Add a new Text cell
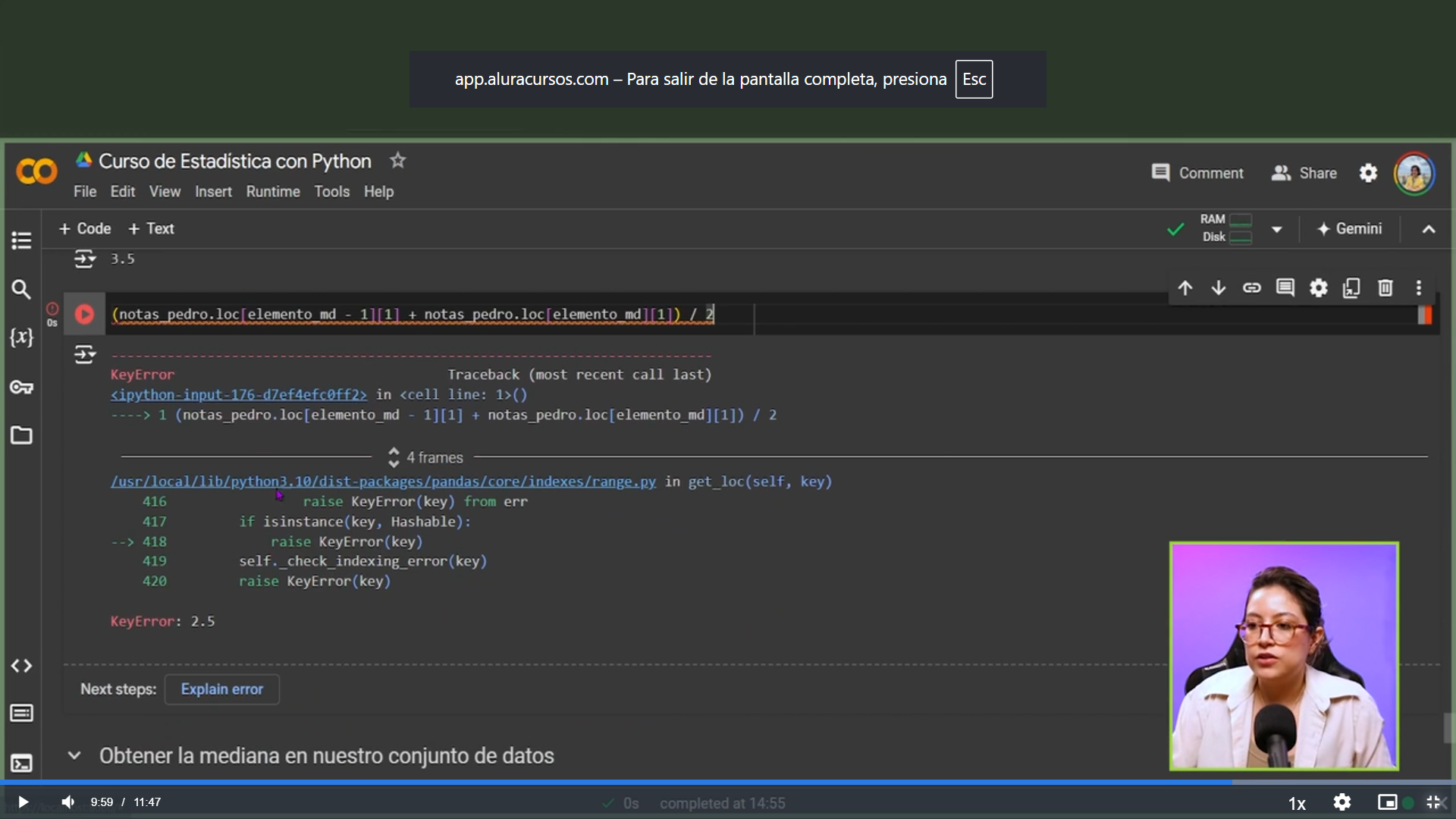 tap(151, 228)
